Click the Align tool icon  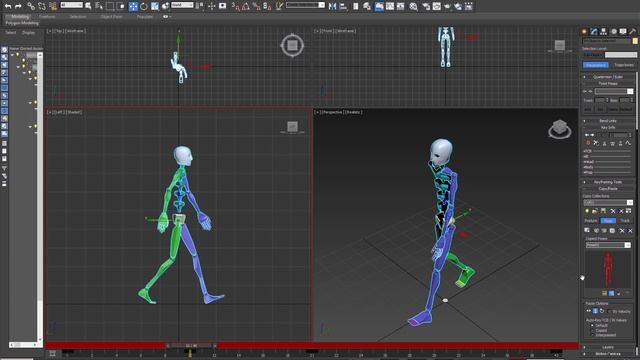343,6
